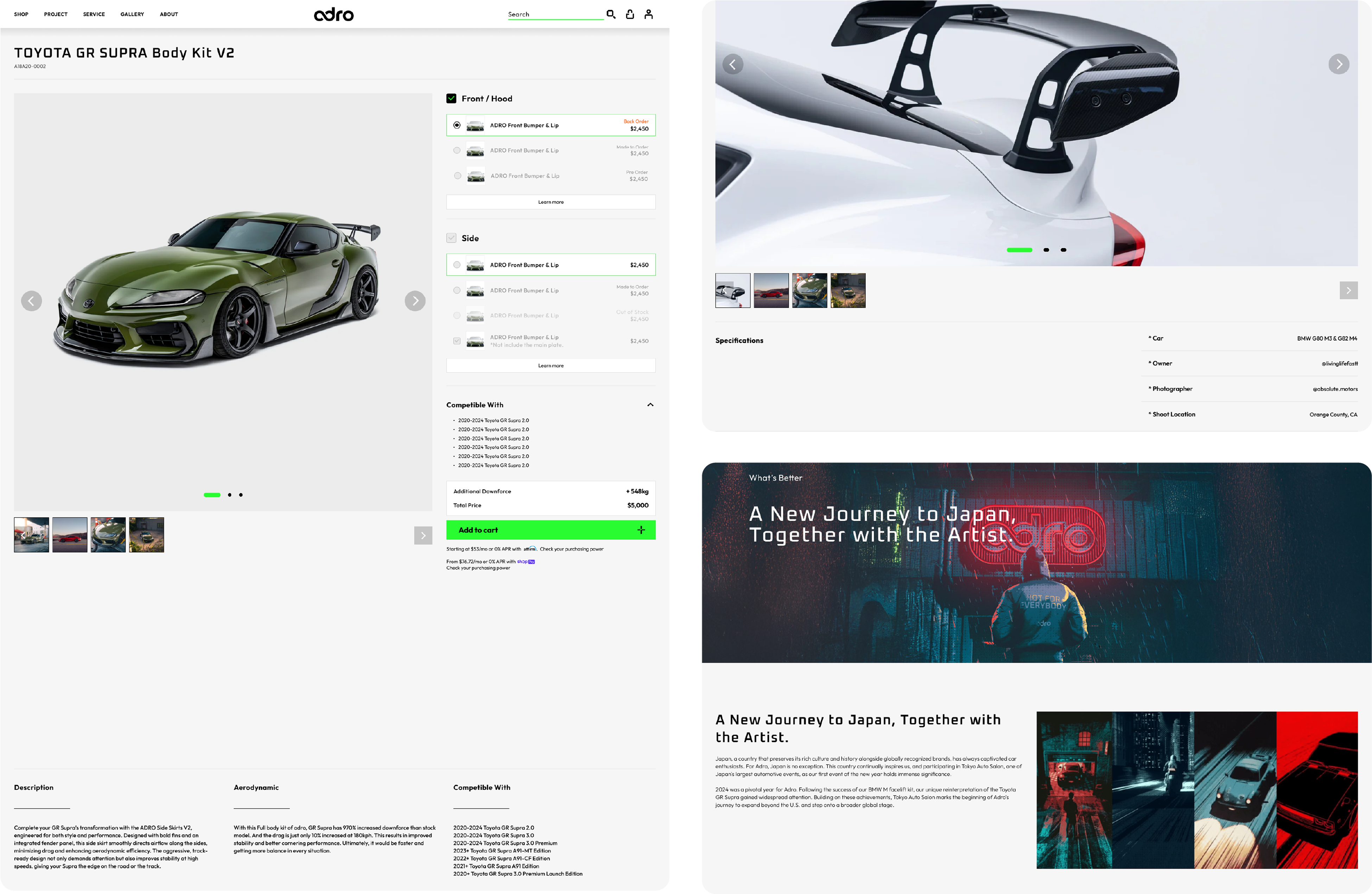Jump to the second slide dot of the Supra carousel
Image resolution: width=1372 pixels, height=894 pixels.
pyautogui.click(x=229, y=495)
